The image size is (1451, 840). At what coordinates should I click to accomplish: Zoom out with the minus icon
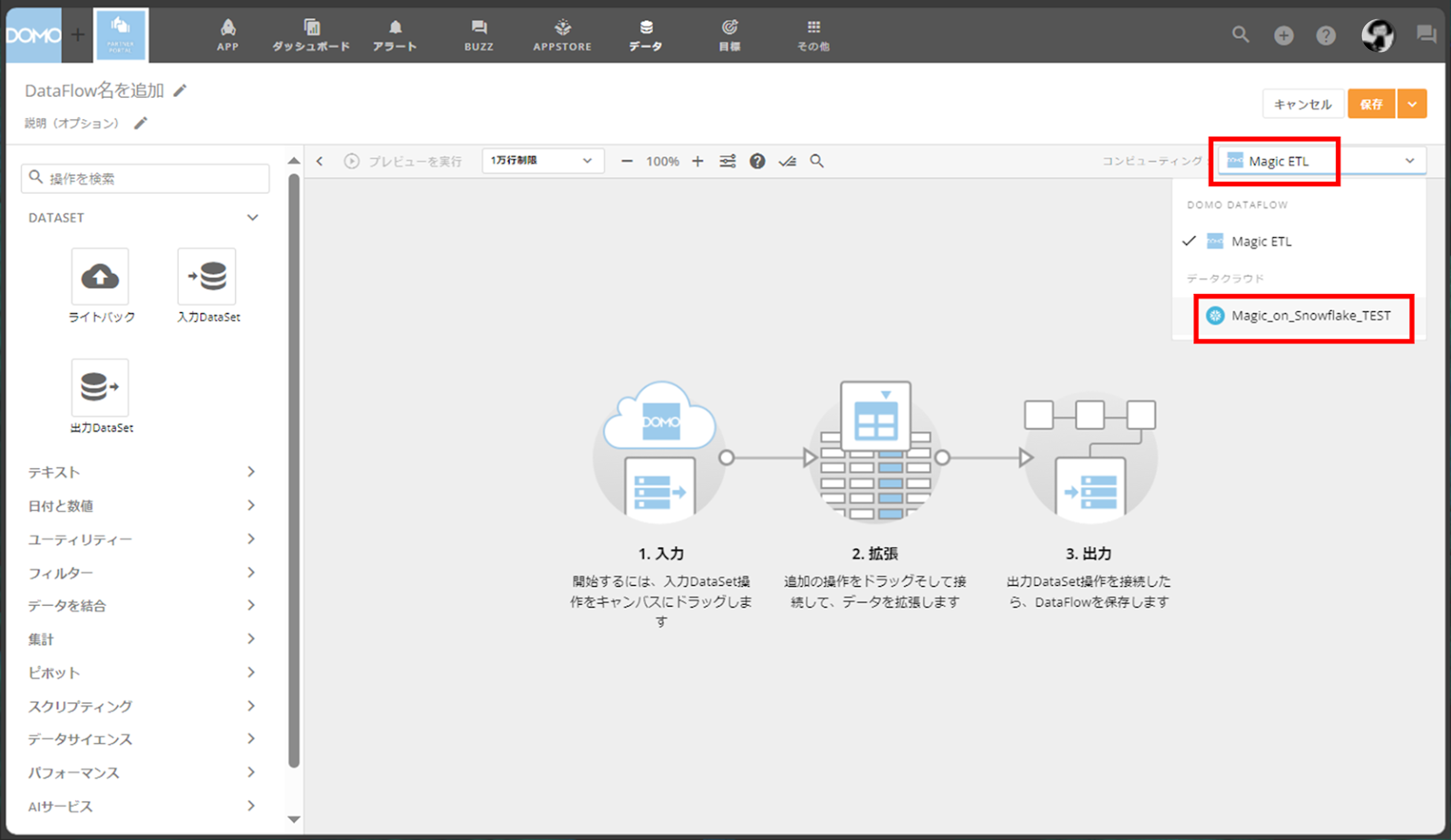tap(627, 161)
